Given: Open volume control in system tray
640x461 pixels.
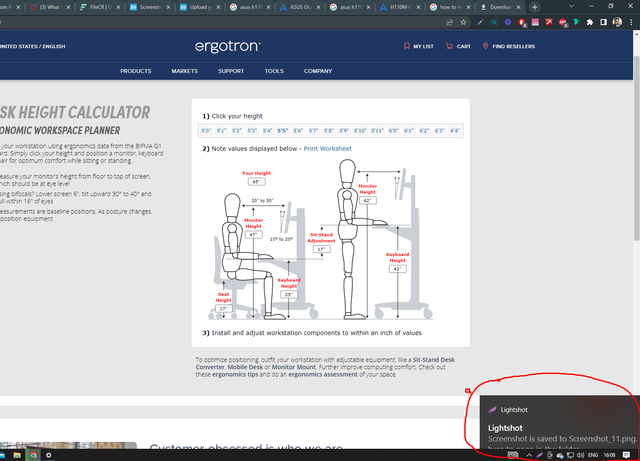Looking at the screenshot, I should click(580, 455).
